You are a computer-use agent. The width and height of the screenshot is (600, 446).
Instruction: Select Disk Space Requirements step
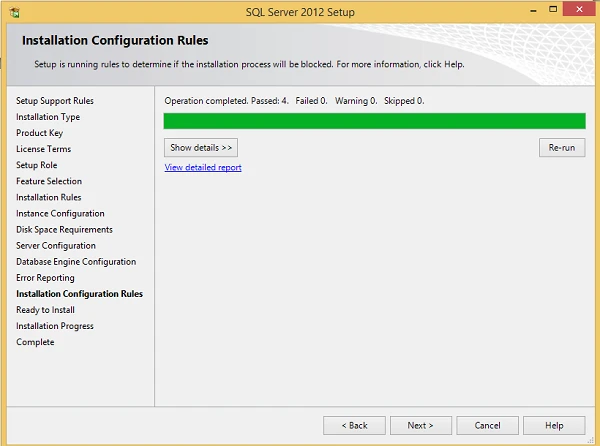(64, 230)
